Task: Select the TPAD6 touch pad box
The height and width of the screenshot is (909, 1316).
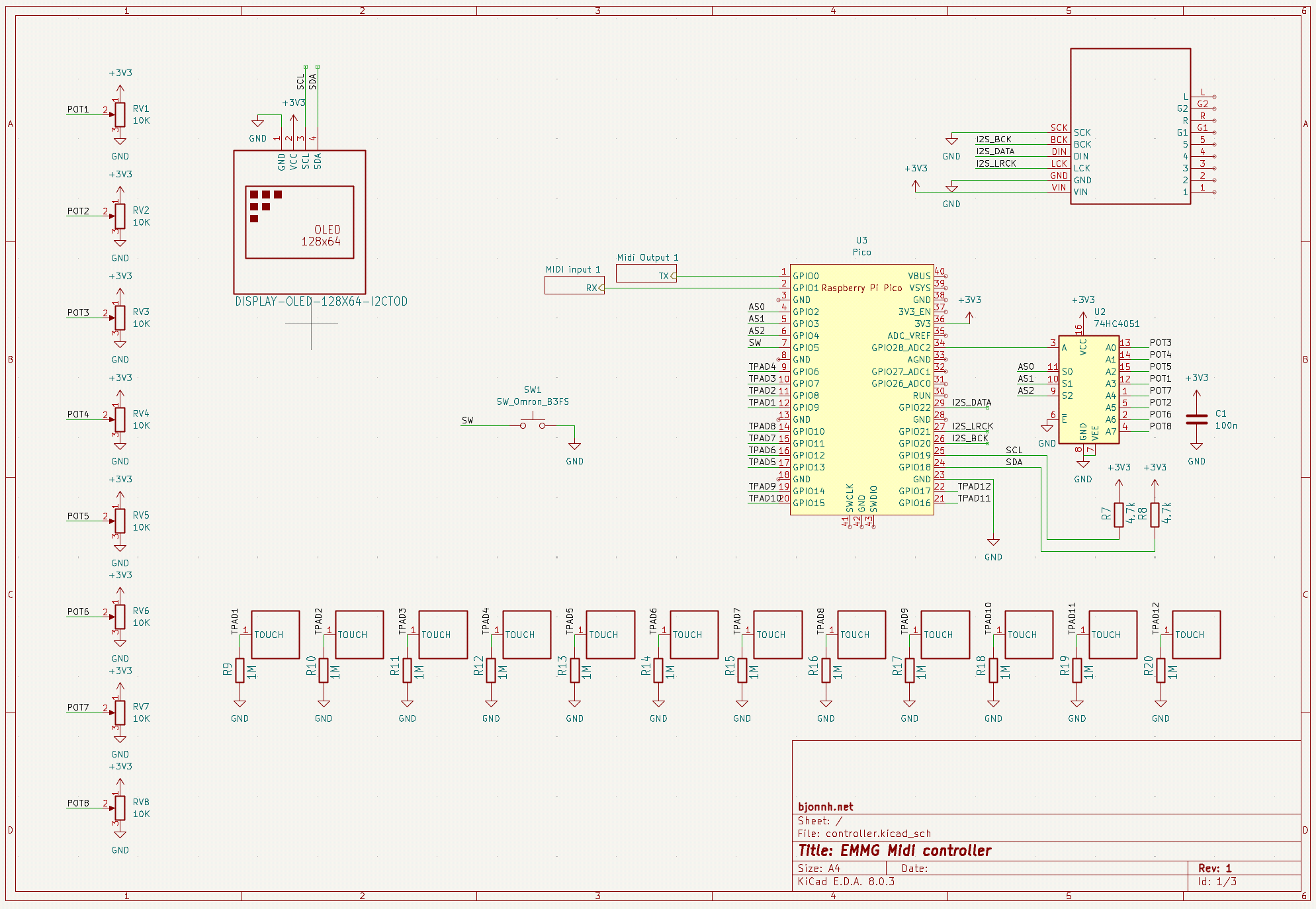Action: pos(694,634)
